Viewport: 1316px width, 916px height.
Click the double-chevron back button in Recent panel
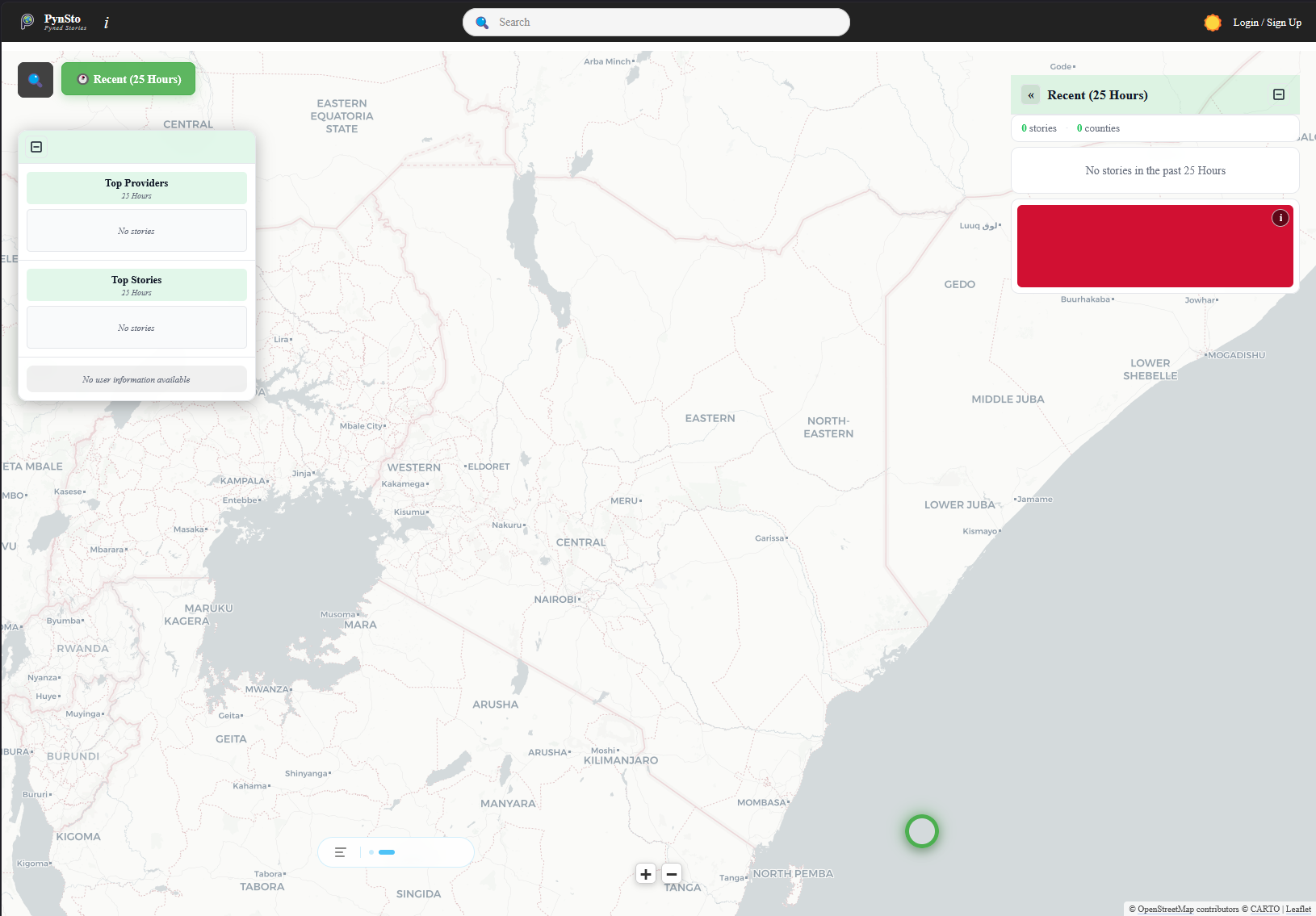(1031, 95)
